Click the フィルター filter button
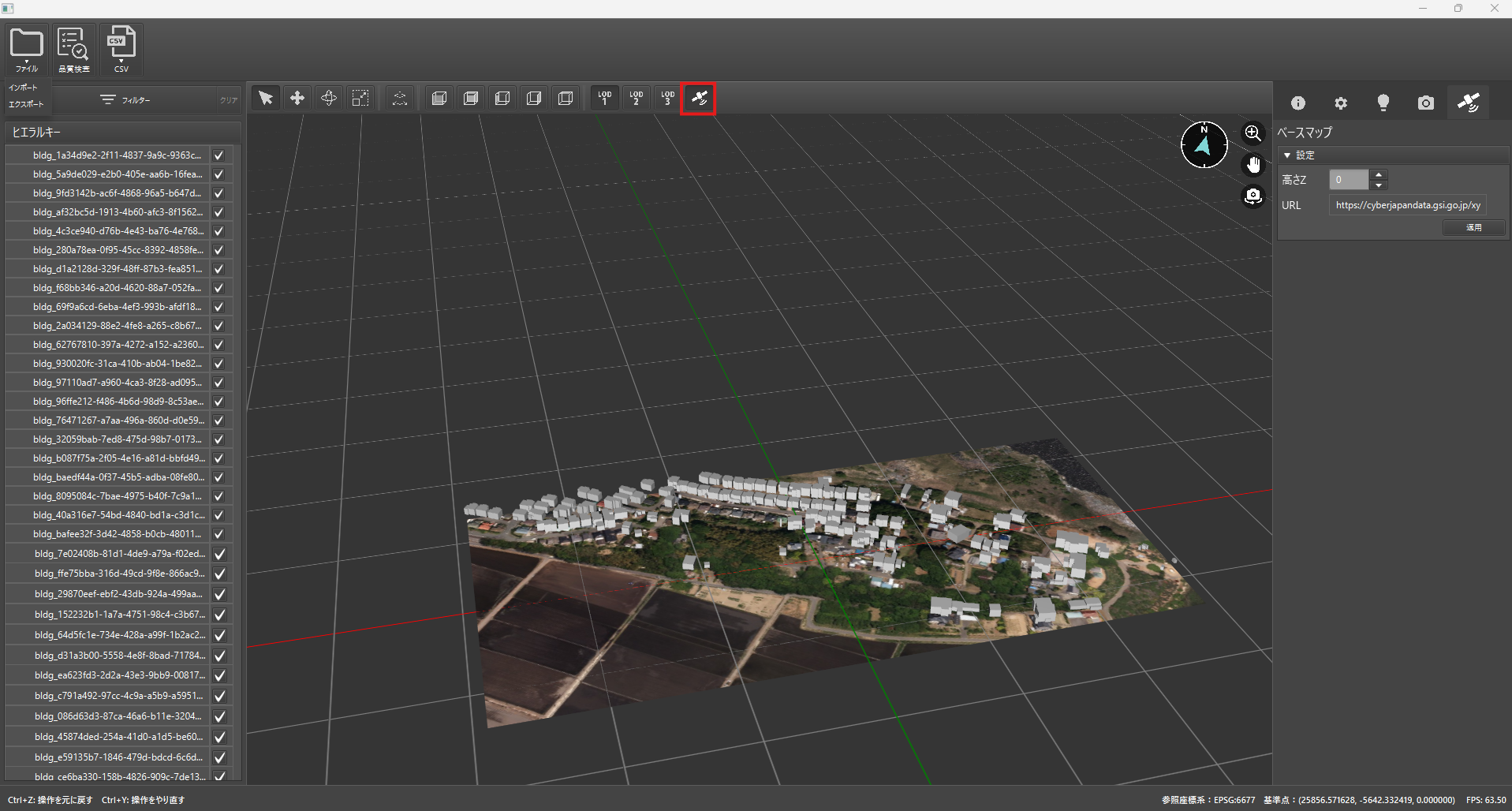The height and width of the screenshot is (811, 1512). pos(126,100)
